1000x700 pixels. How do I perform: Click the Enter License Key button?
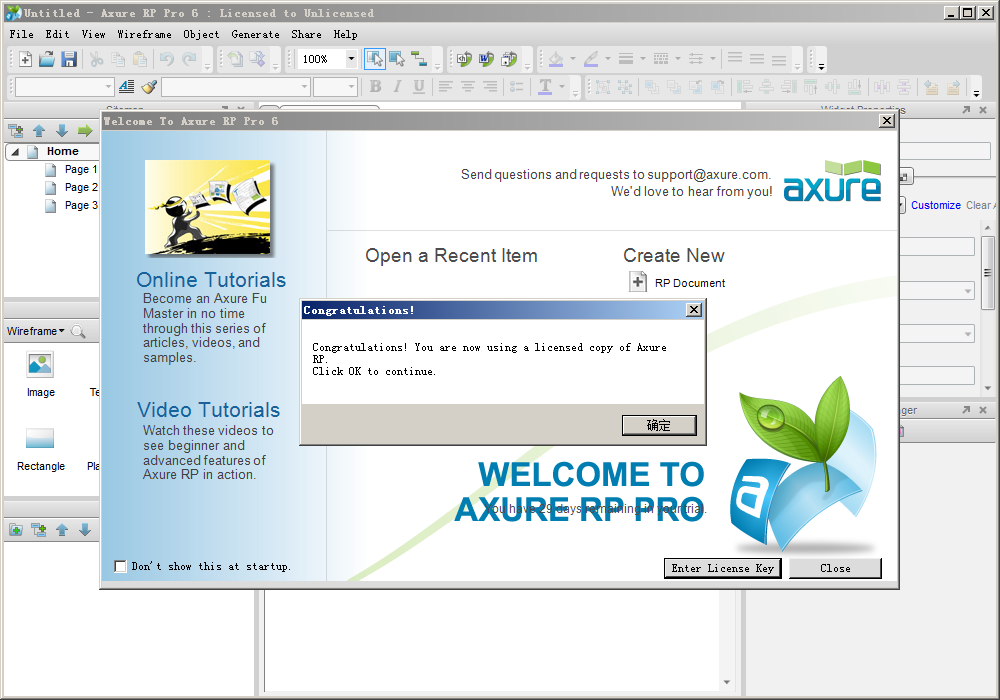click(723, 568)
